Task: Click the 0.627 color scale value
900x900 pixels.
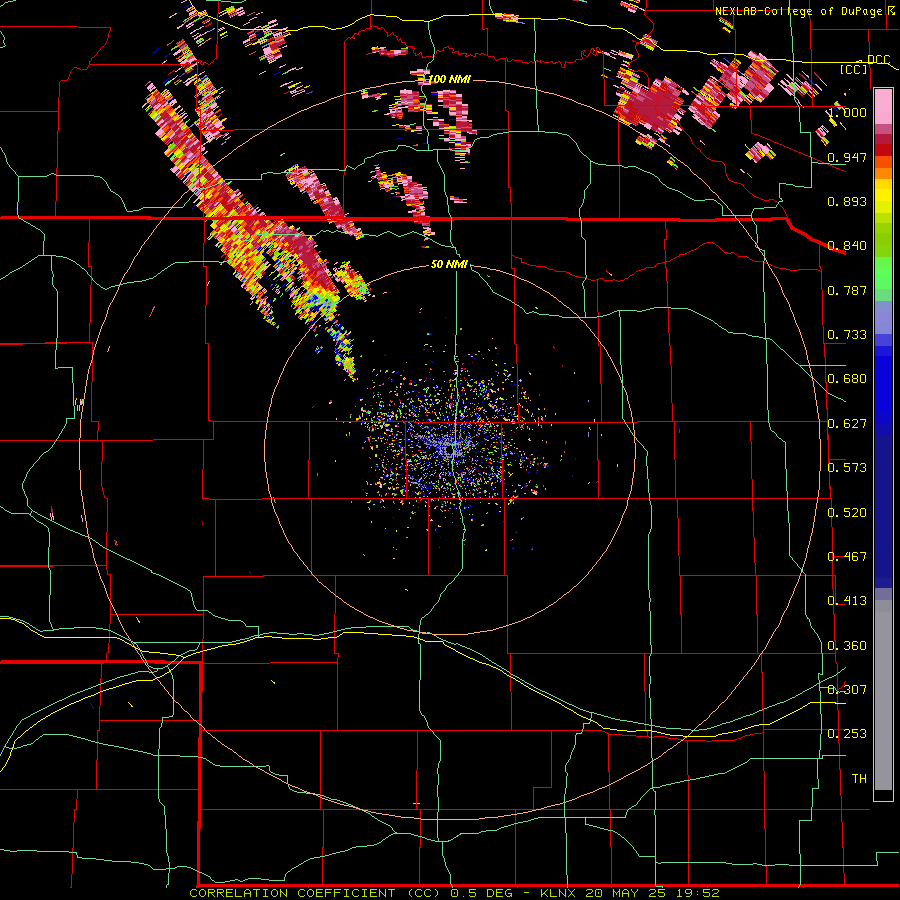Action: 847,424
